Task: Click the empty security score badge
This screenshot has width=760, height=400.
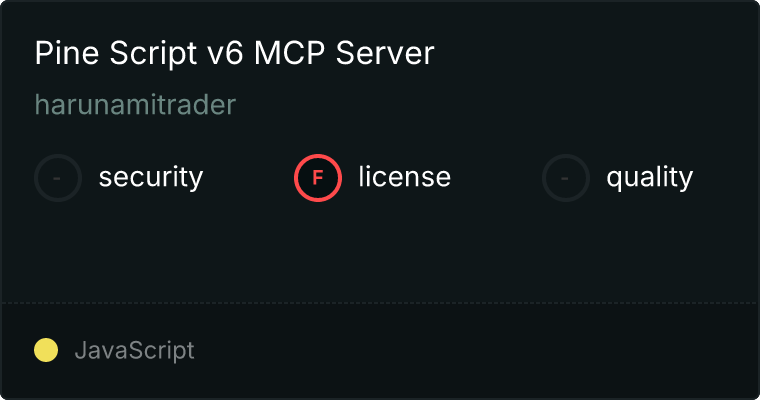Action: (x=58, y=178)
